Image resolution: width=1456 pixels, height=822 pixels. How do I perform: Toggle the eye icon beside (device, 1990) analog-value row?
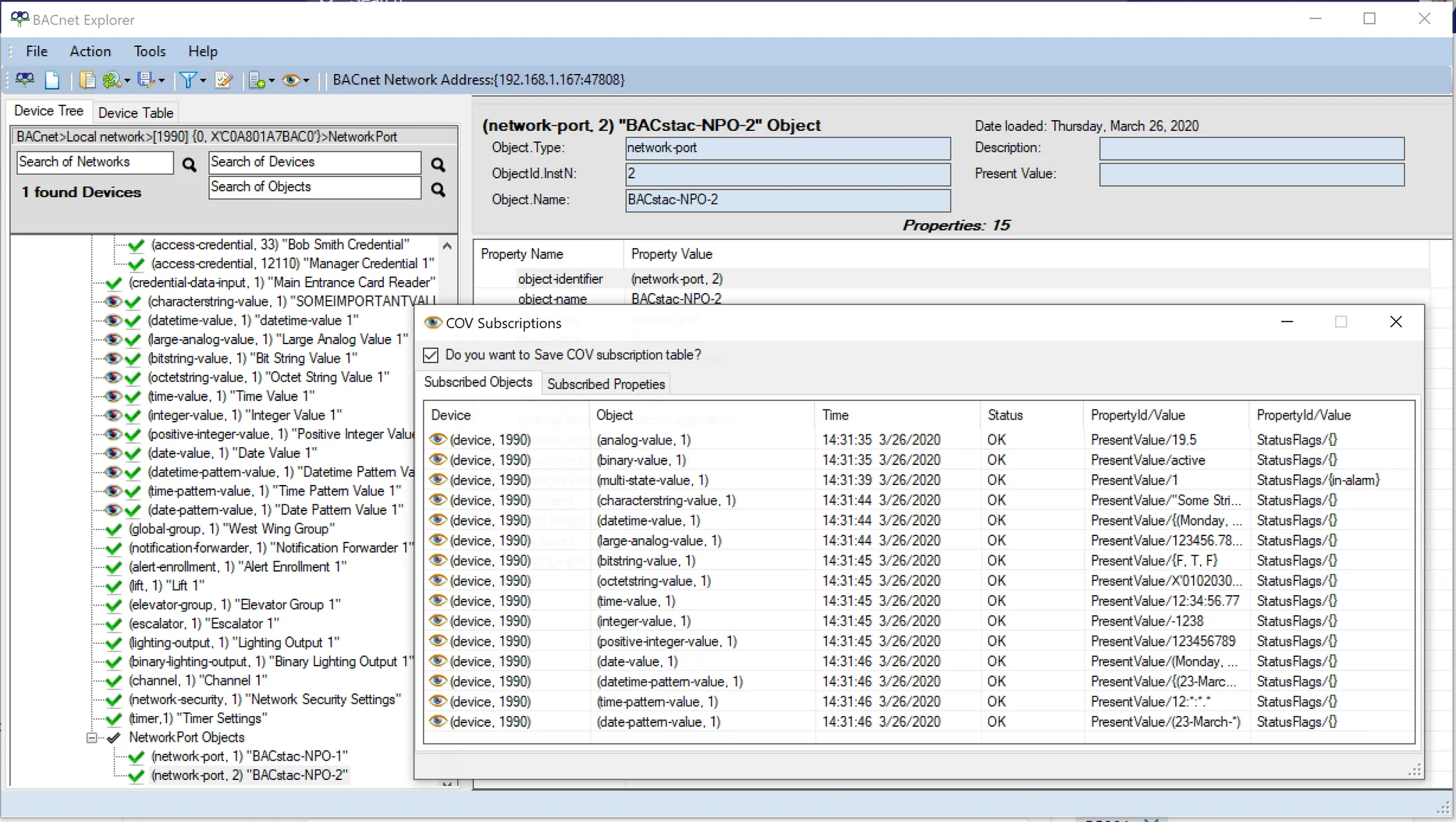436,439
